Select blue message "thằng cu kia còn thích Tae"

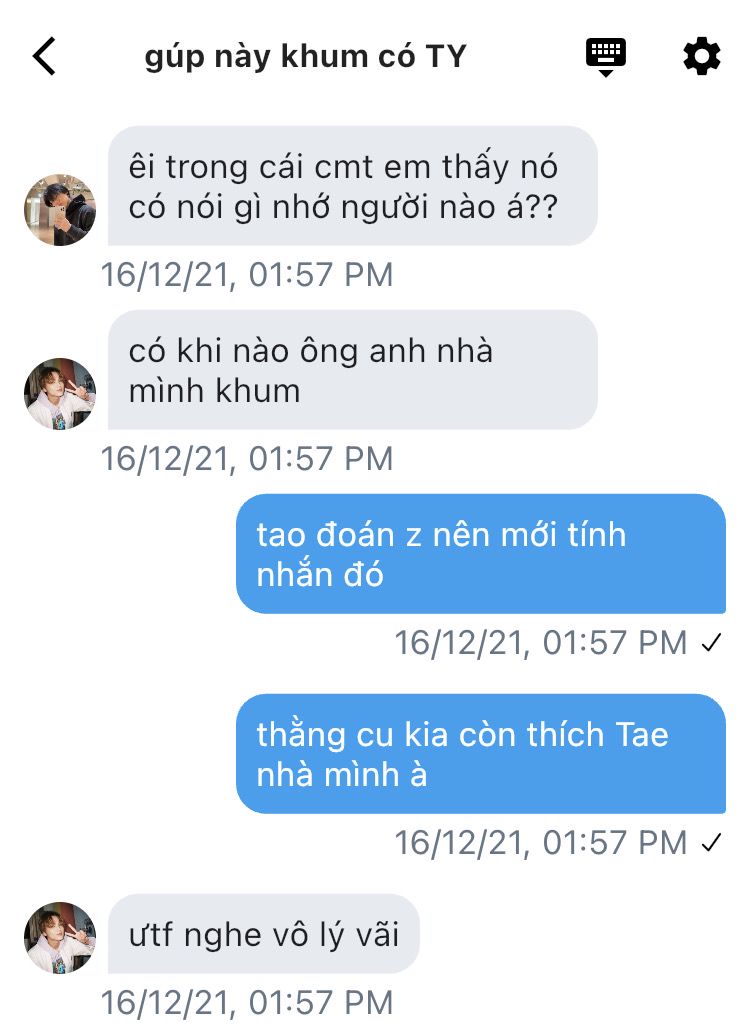coord(481,754)
